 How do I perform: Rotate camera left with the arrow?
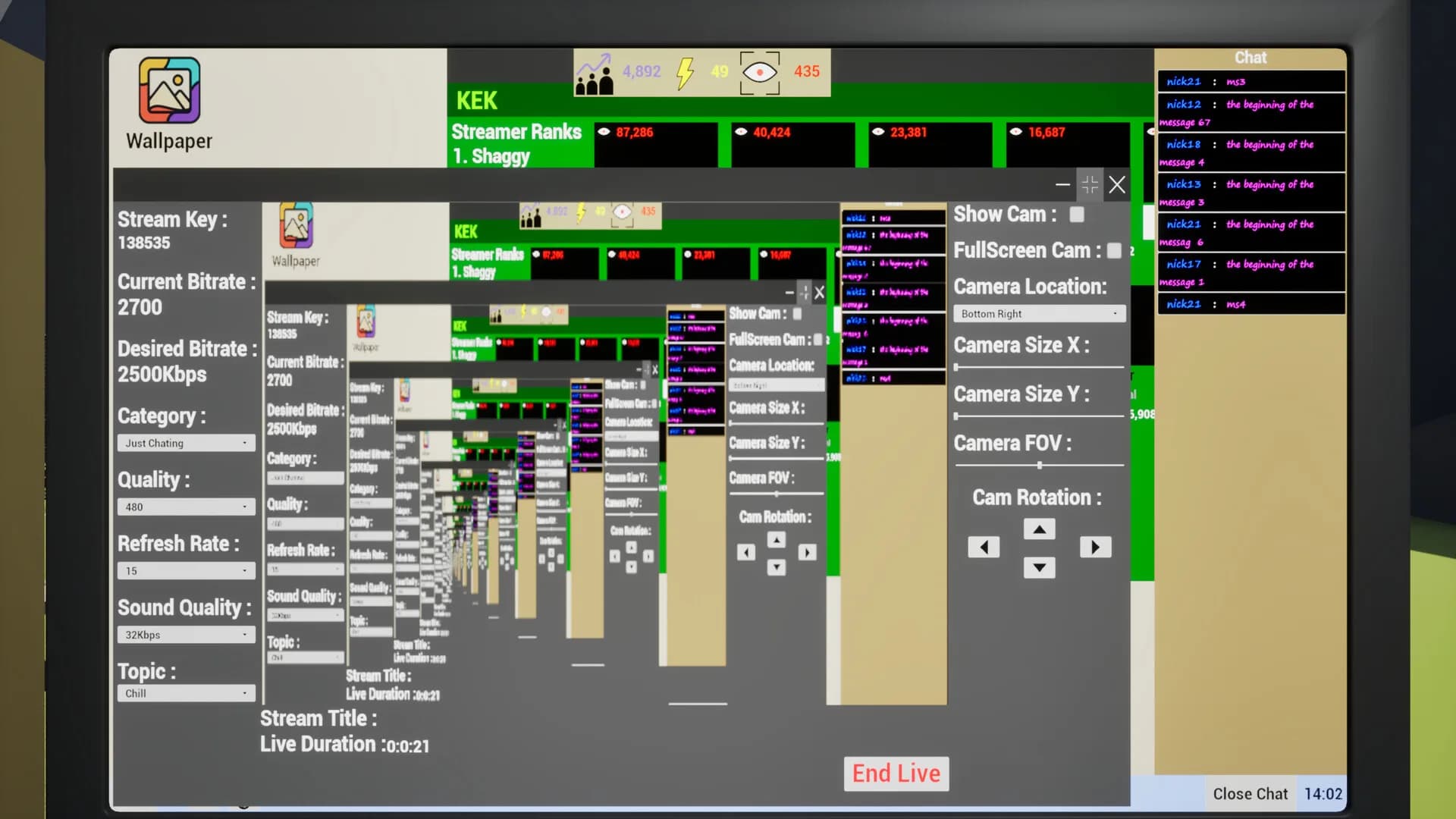984,547
